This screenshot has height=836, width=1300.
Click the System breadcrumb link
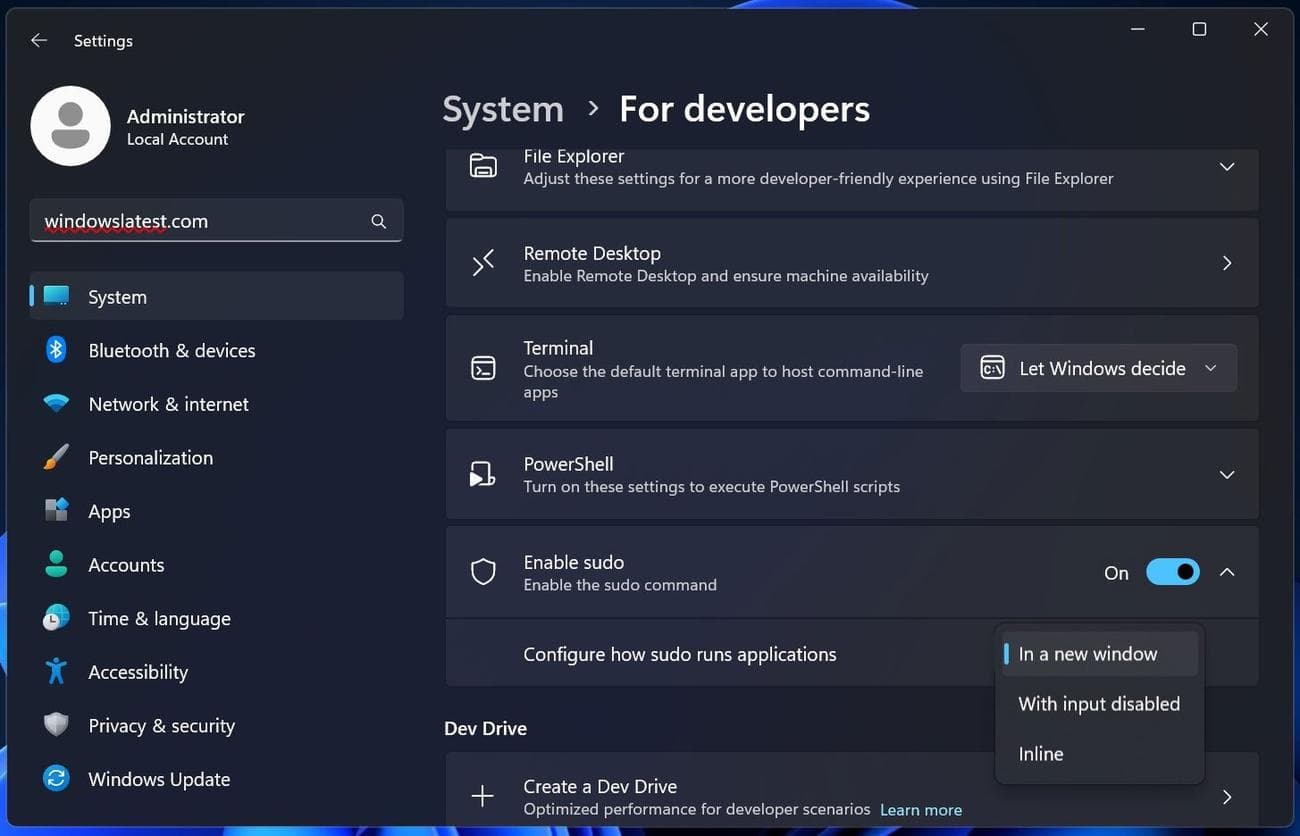click(503, 109)
